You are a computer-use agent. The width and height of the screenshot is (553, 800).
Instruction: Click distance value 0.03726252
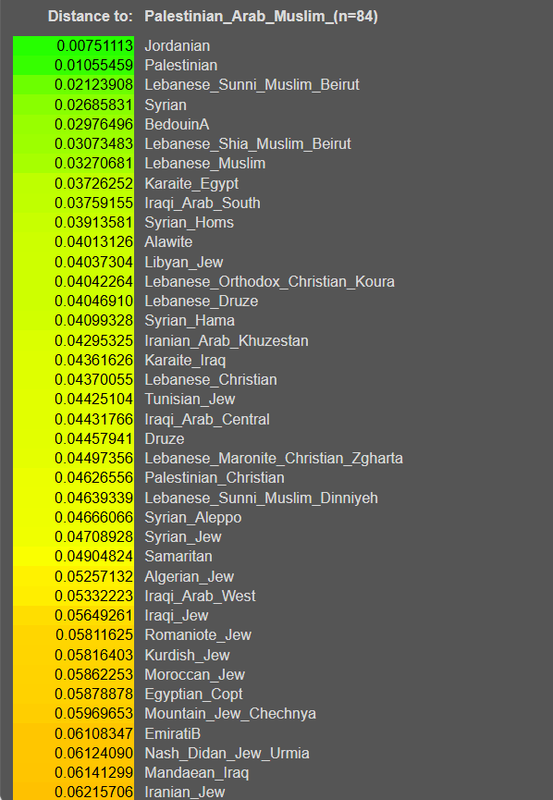click(x=94, y=184)
